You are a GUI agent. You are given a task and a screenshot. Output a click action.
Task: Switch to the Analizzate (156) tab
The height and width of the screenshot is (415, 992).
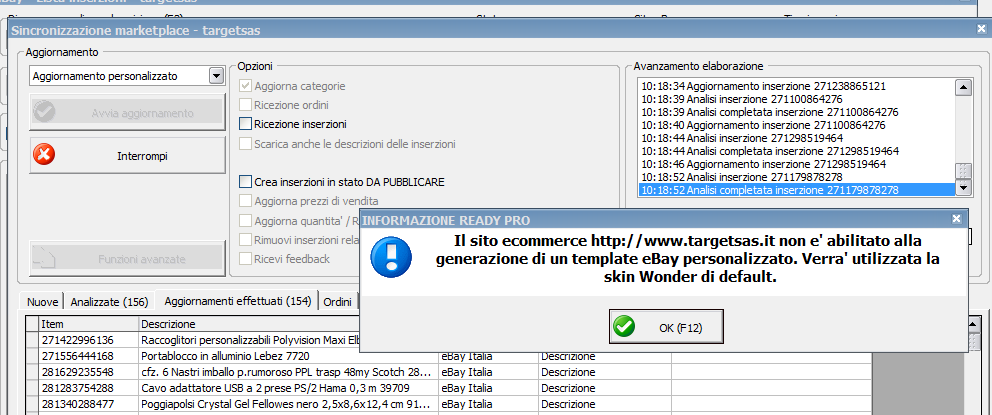(x=109, y=302)
